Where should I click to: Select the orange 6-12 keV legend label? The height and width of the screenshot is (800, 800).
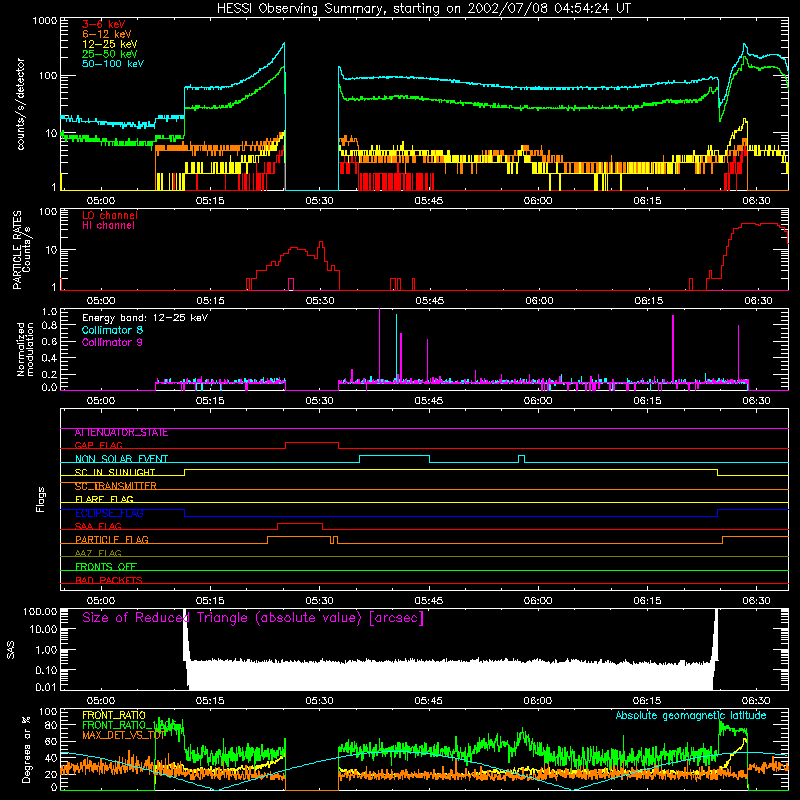[107, 34]
